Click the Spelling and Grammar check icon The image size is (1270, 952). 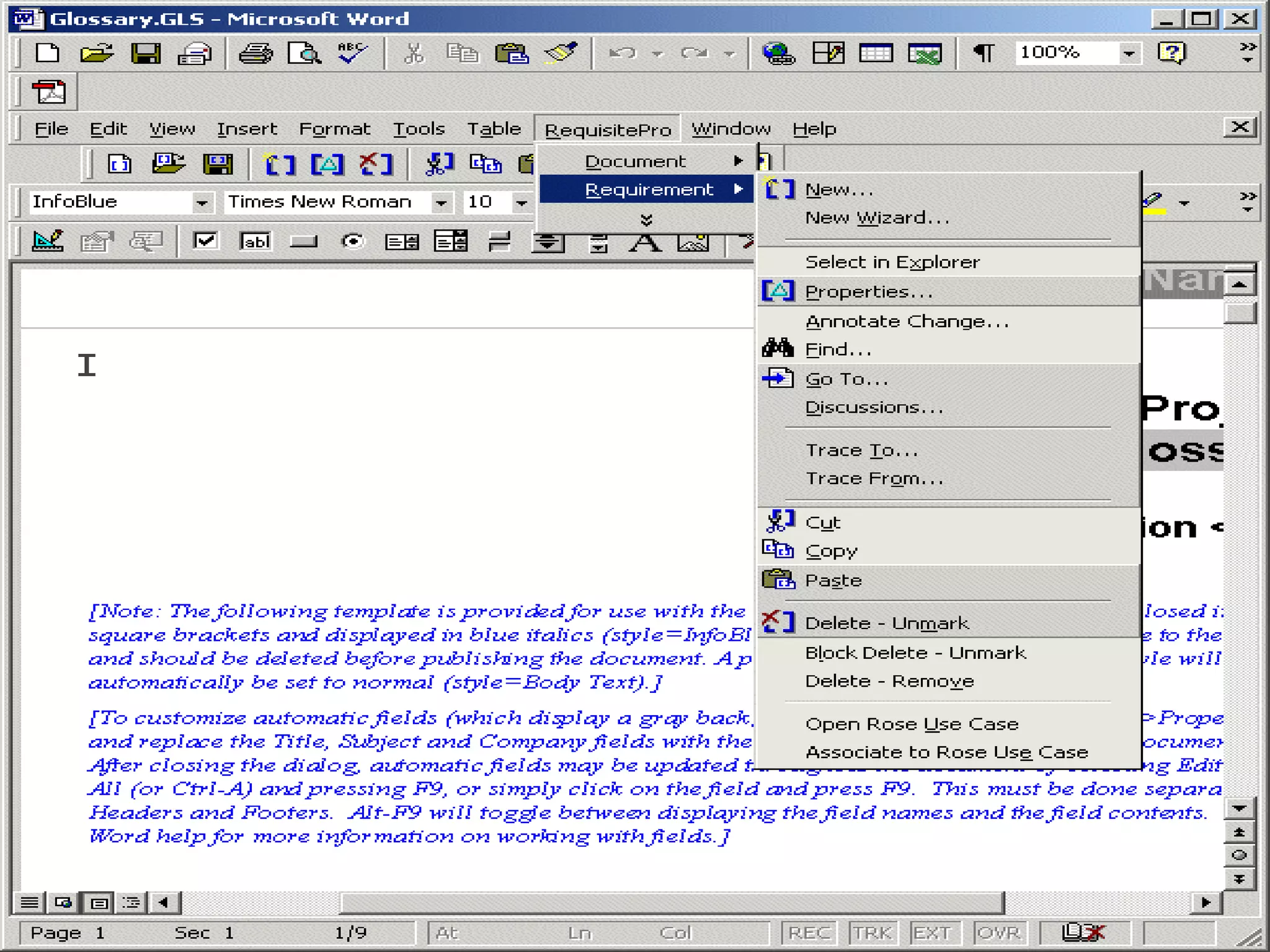coord(352,53)
